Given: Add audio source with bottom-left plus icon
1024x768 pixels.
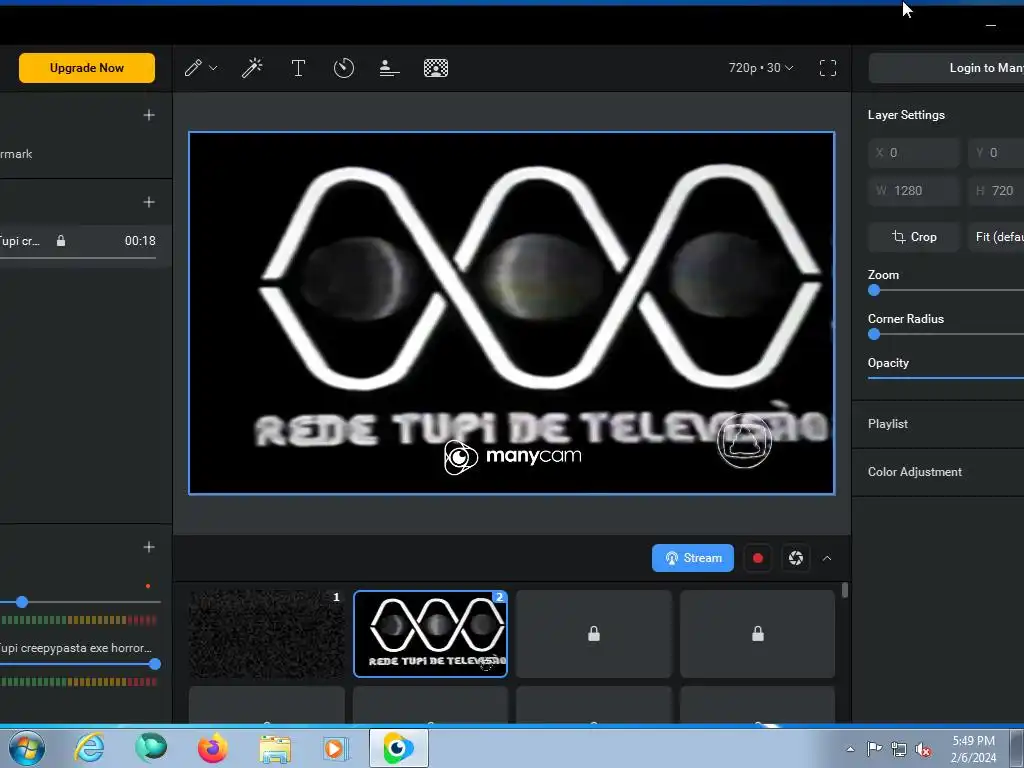Looking at the screenshot, I should point(149,547).
